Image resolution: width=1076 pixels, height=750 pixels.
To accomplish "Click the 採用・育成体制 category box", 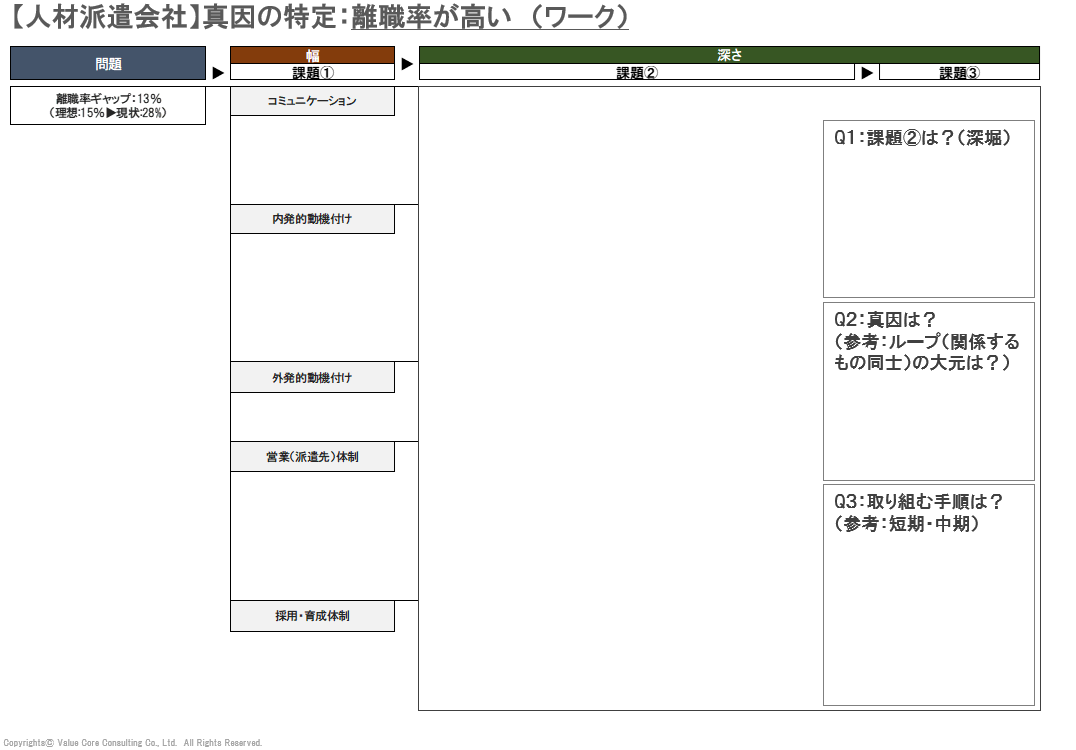I will point(312,616).
